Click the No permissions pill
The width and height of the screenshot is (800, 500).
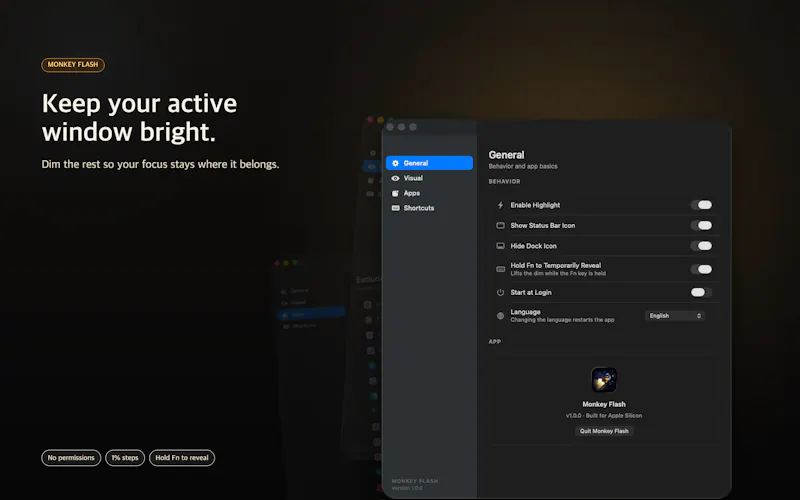point(71,458)
